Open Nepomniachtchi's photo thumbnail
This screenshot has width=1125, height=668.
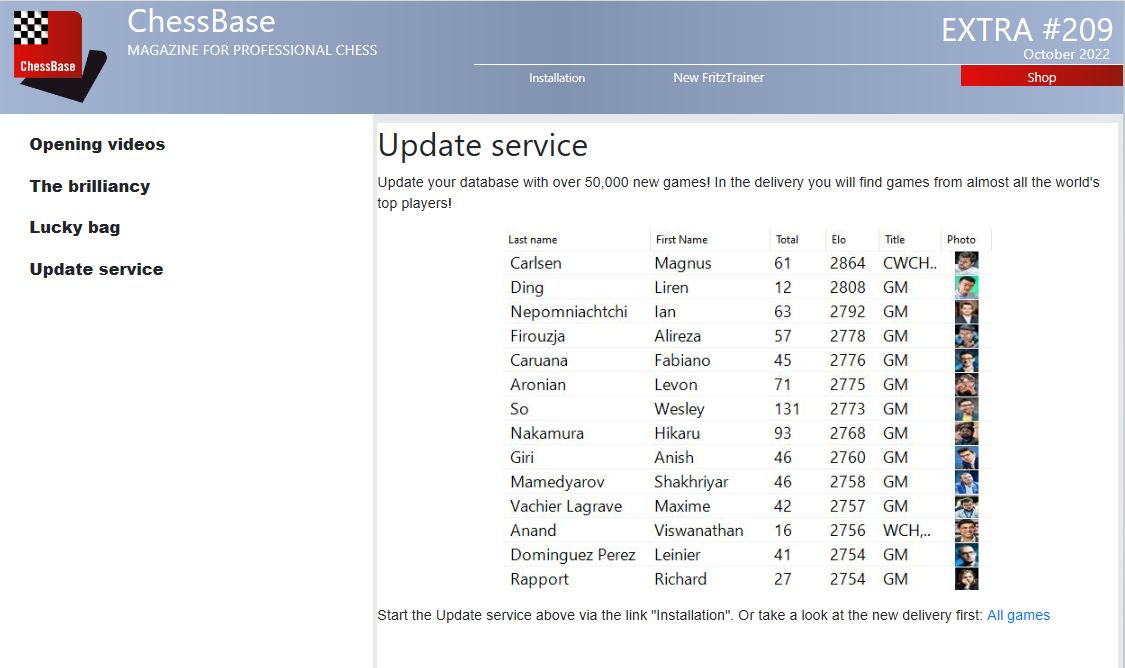[x=966, y=311]
